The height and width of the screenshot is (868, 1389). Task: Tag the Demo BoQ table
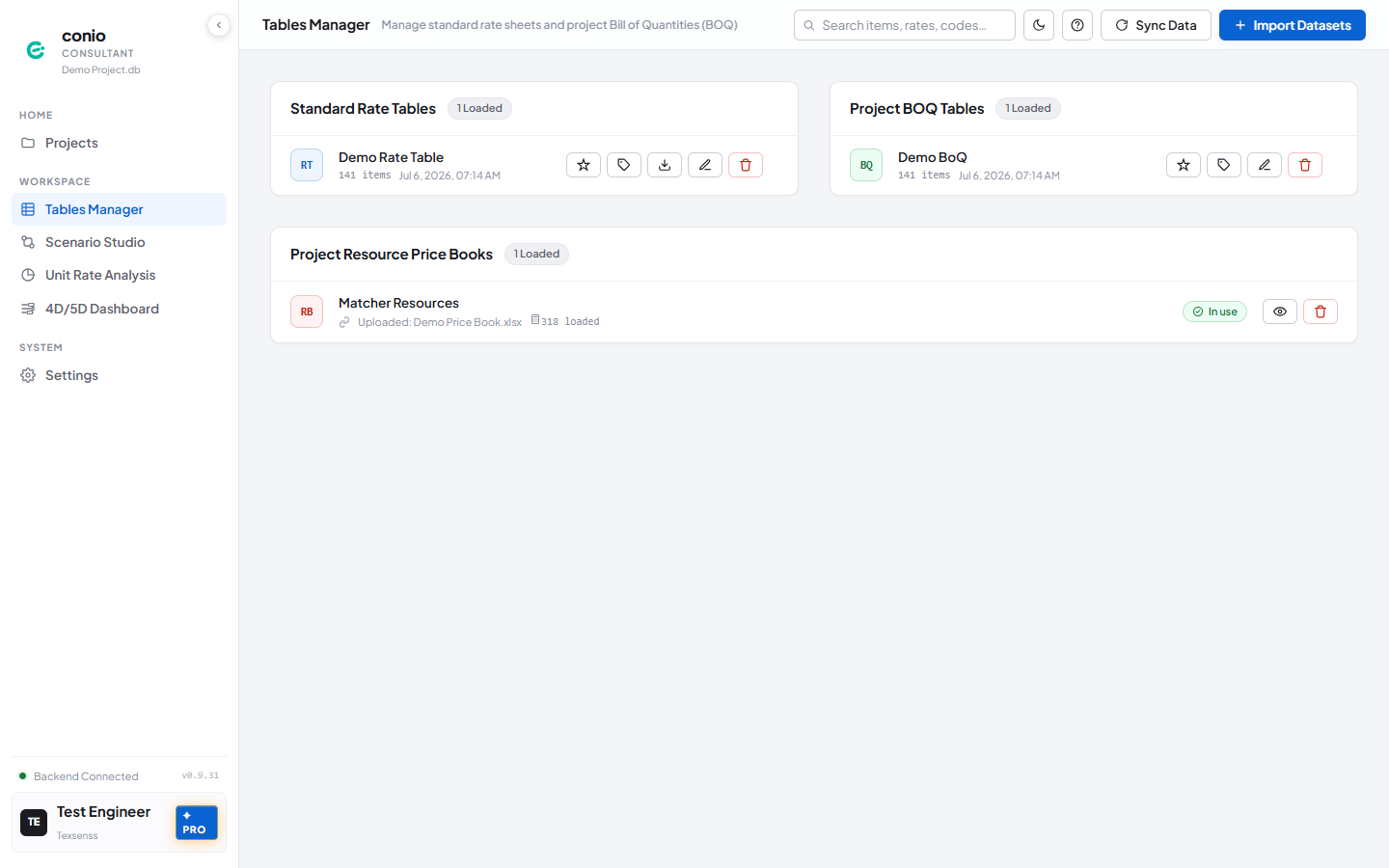pos(1224,165)
